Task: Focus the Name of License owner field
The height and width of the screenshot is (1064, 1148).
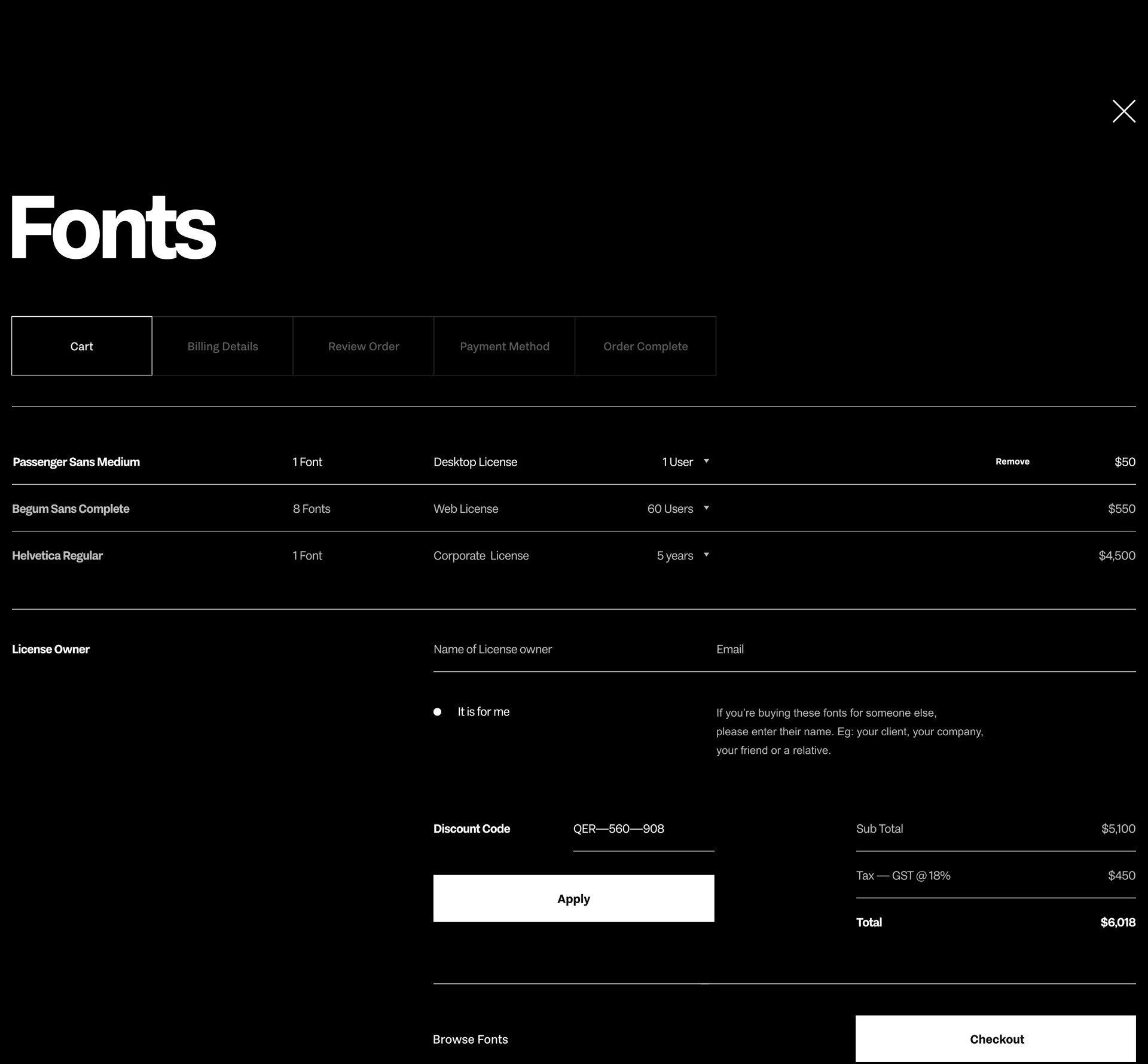Action: click(x=562, y=650)
